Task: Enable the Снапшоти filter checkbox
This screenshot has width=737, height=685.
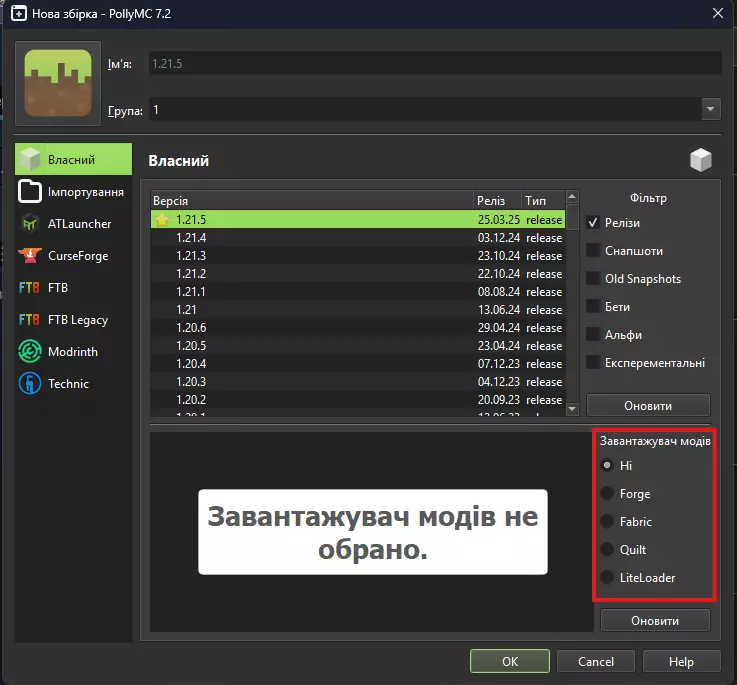Action: coord(593,250)
